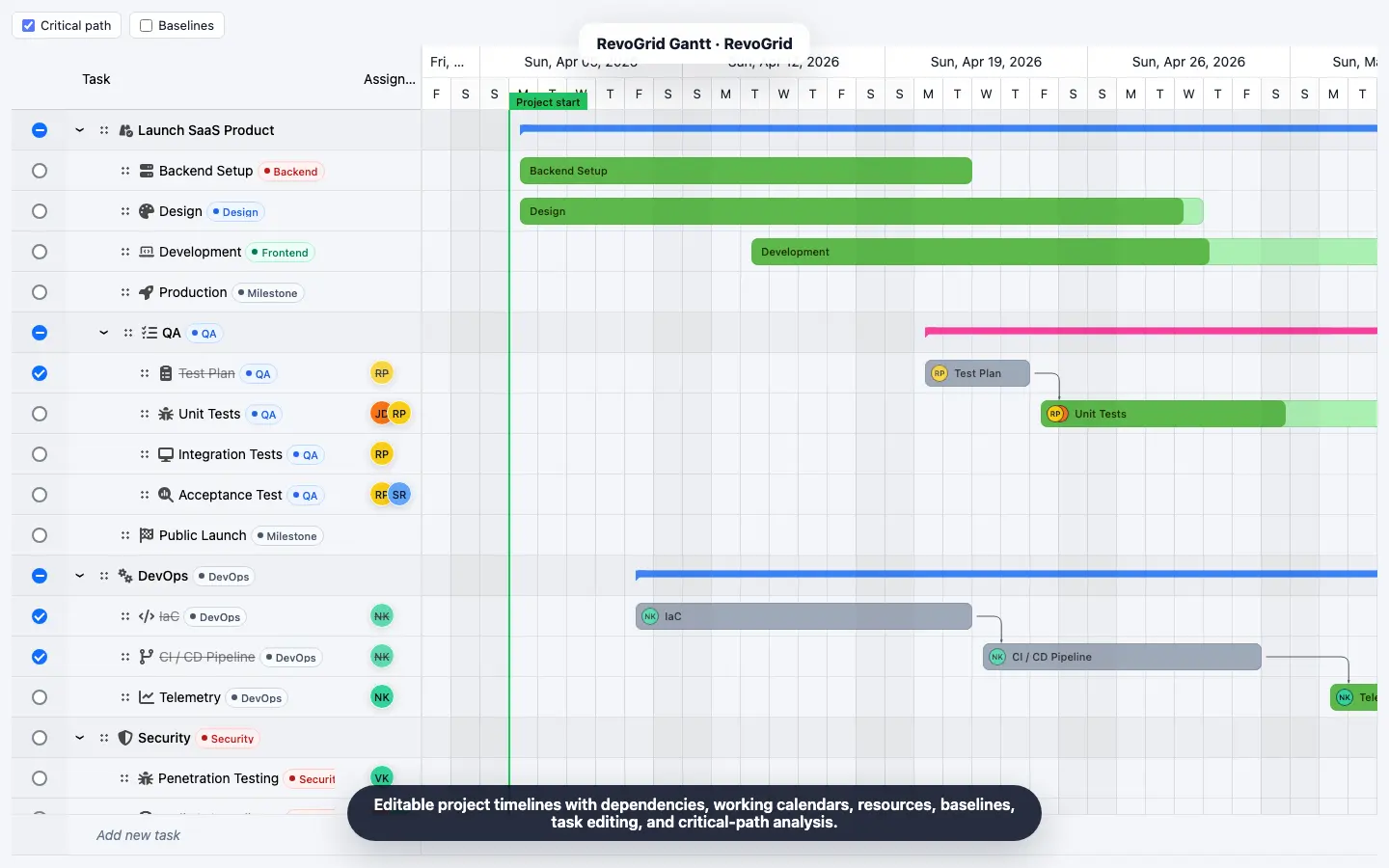Image resolution: width=1389 pixels, height=868 pixels.
Task: Select the IaC bar in timeline
Action: [803, 616]
